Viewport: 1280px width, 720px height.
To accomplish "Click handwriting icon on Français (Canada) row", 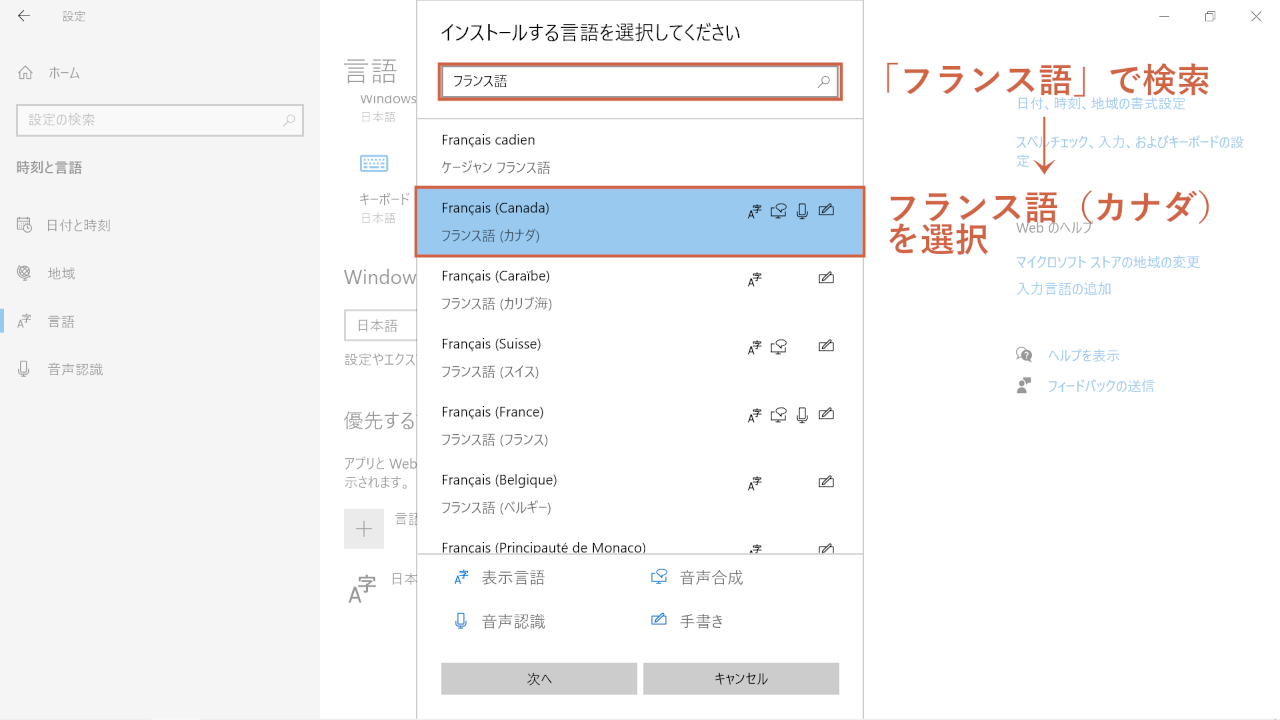I will tap(826, 210).
